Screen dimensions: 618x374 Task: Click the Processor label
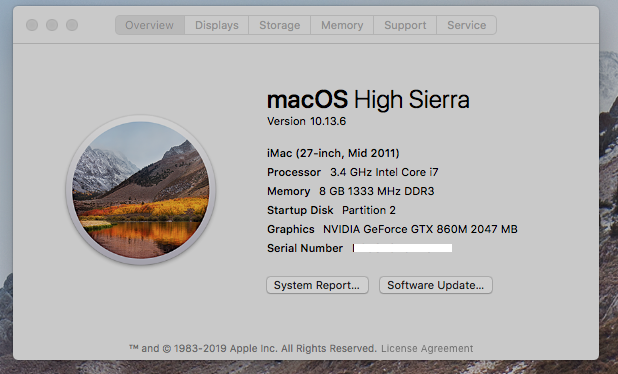[294, 172]
